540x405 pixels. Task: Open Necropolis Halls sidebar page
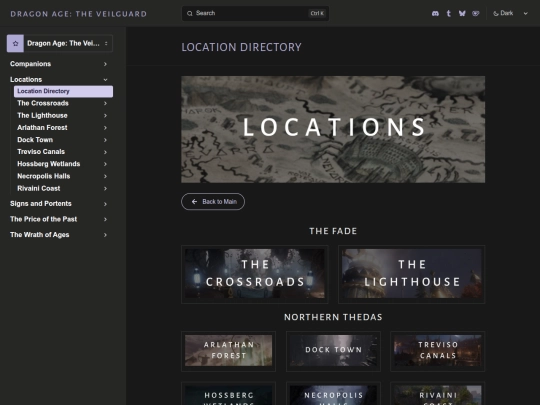(x=44, y=176)
